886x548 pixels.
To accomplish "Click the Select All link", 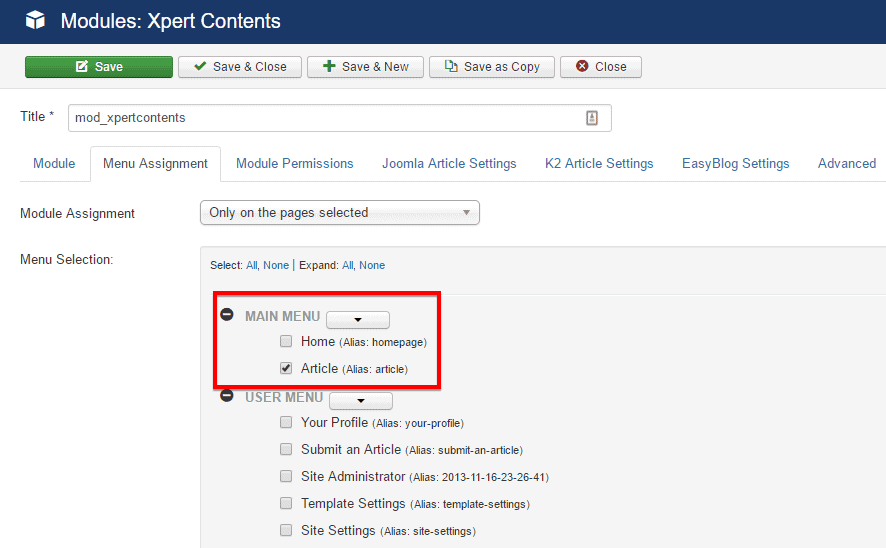I will (x=251, y=266).
